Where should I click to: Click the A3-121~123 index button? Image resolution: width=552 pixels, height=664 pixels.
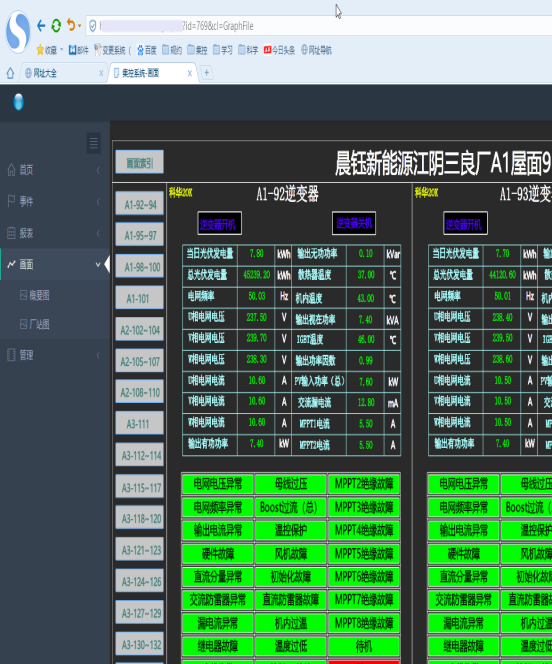pos(140,549)
